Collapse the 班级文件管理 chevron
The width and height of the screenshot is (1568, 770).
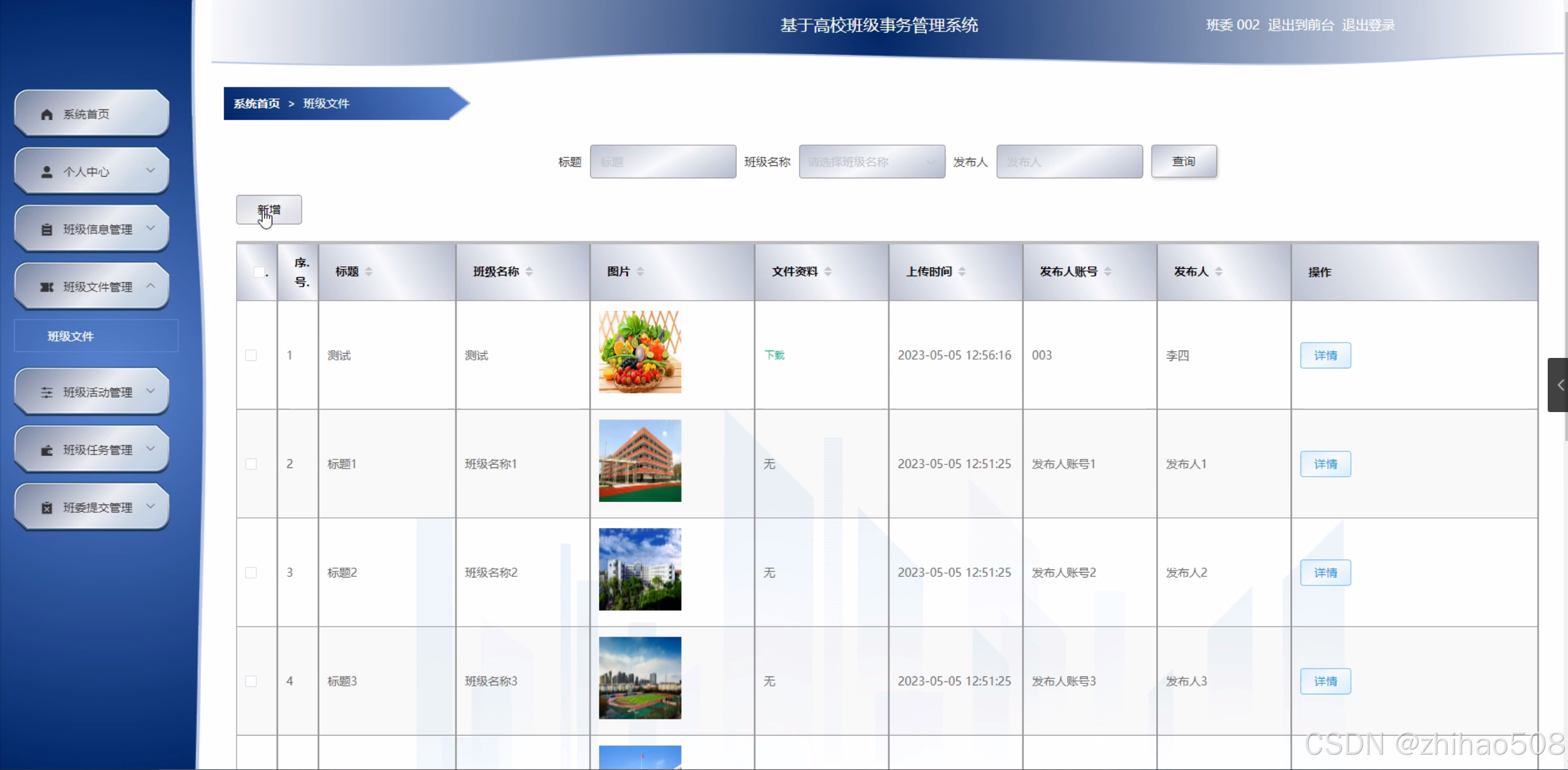click(151, 285)
